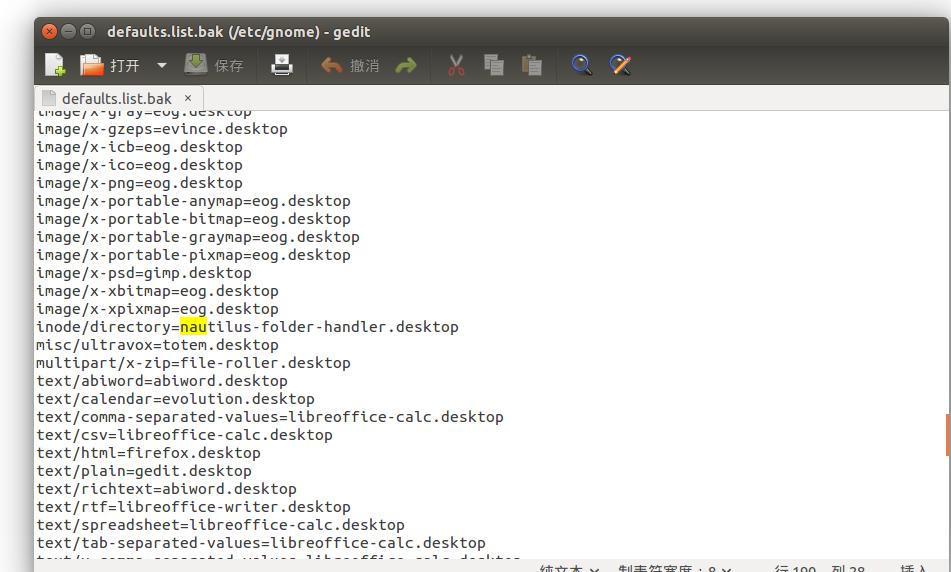Click line multipart/x-zip=file-roller.desktop
The image size is (951, 572).
(x=193, y=363)
